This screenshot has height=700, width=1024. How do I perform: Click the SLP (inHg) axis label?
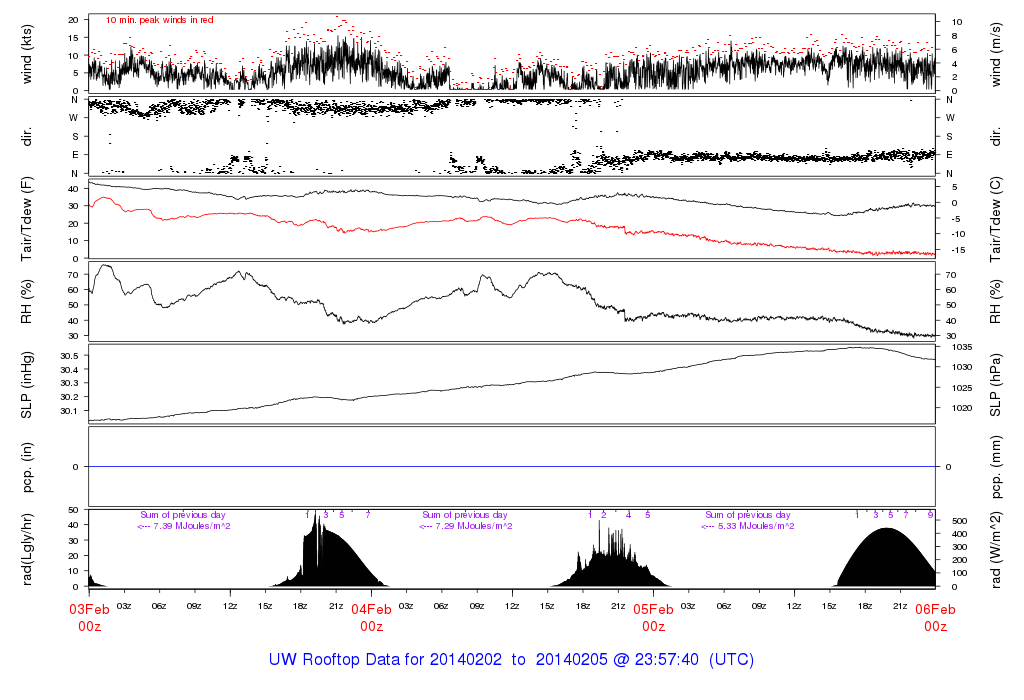pos(28,384)
